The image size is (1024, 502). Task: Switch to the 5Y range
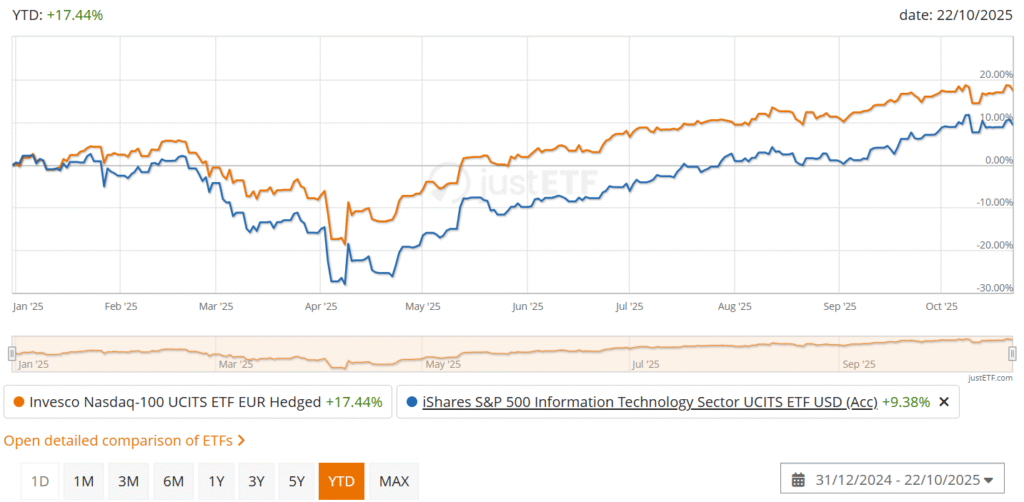296,481
